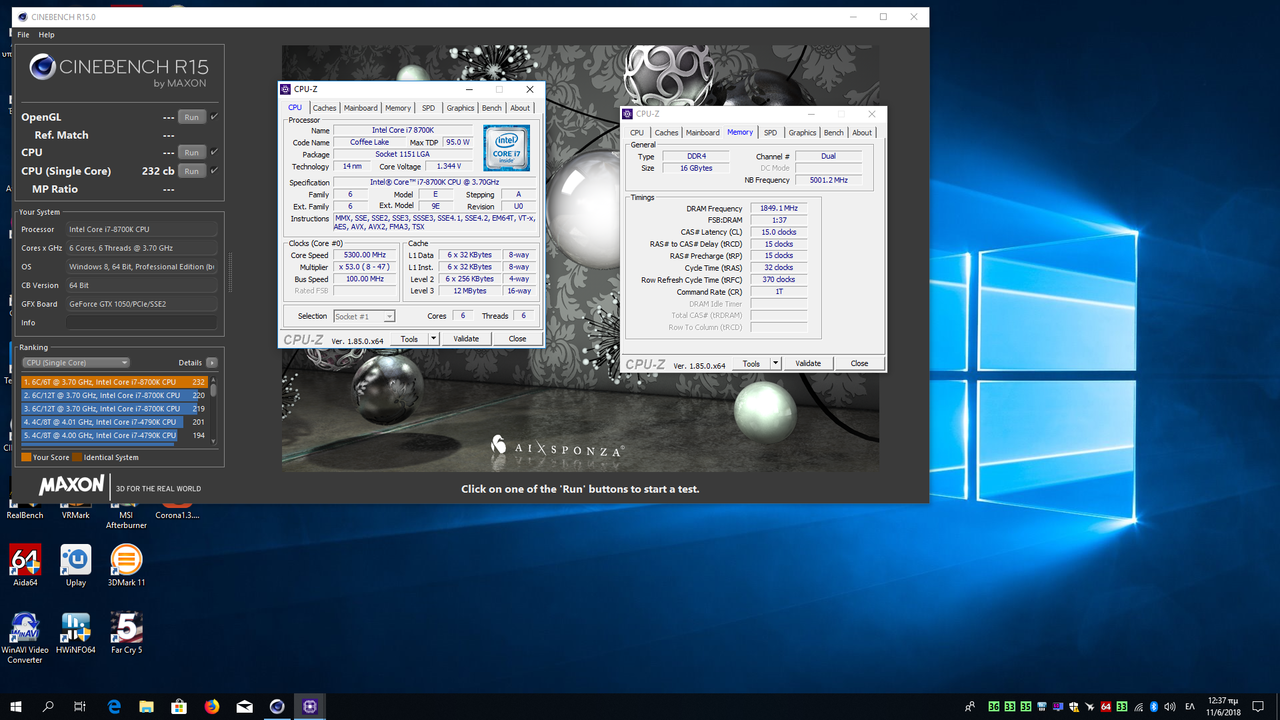Toggle the CPU (Single Core) test checkmark
This screenshot has width=1280, height=720.
point(214,171)
